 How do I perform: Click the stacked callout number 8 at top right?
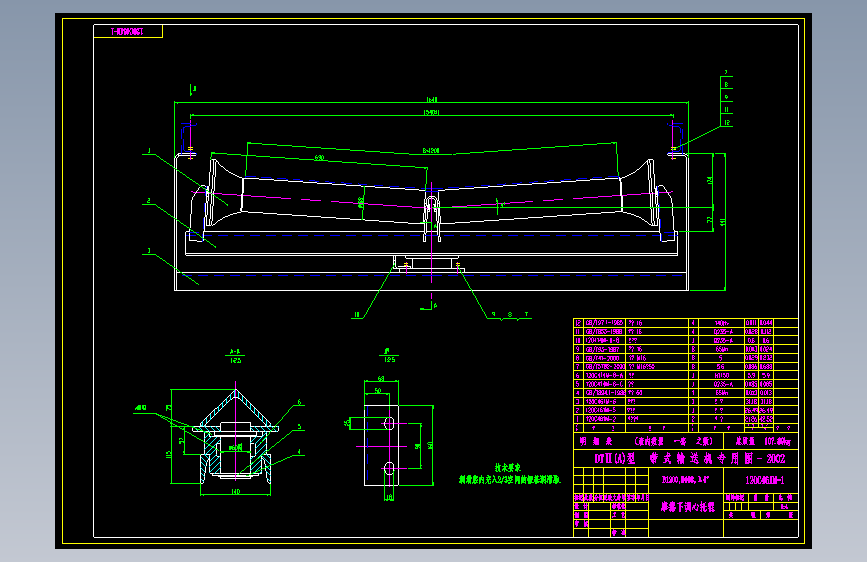727,85
